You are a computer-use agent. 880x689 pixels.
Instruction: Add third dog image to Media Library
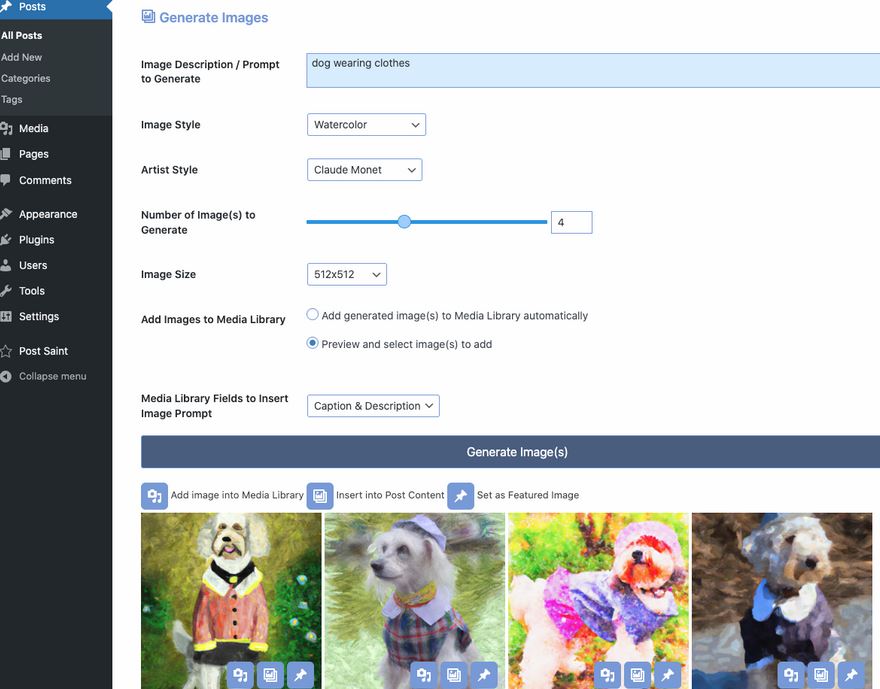tap(607, 675)
